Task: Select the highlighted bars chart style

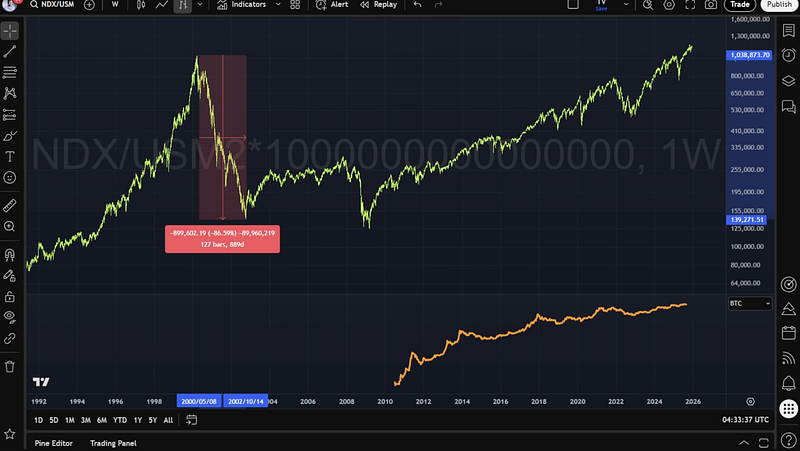Action: pyautogui.click(x=183, y=5)
